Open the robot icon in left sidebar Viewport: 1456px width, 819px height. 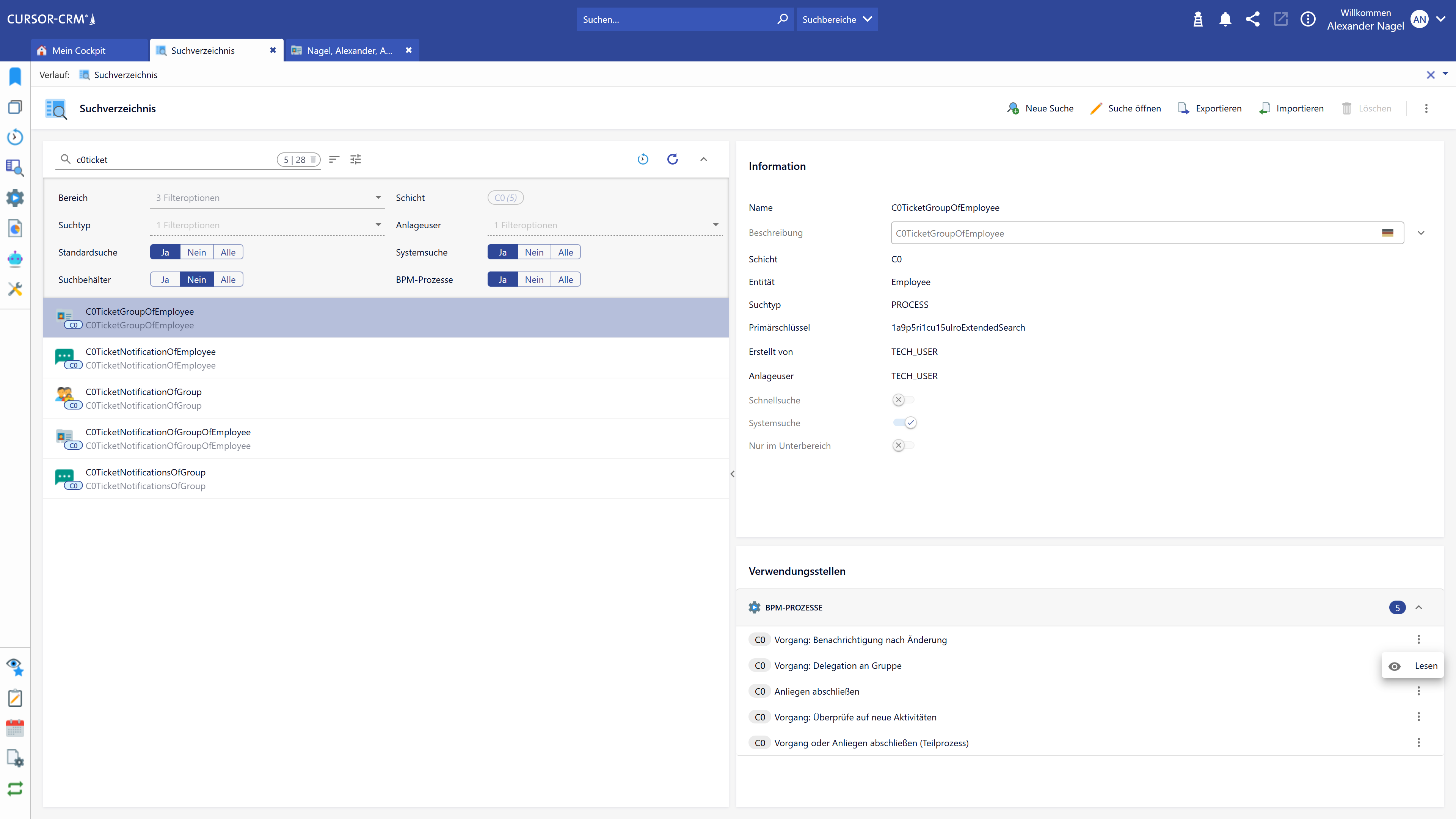[15, 259]
